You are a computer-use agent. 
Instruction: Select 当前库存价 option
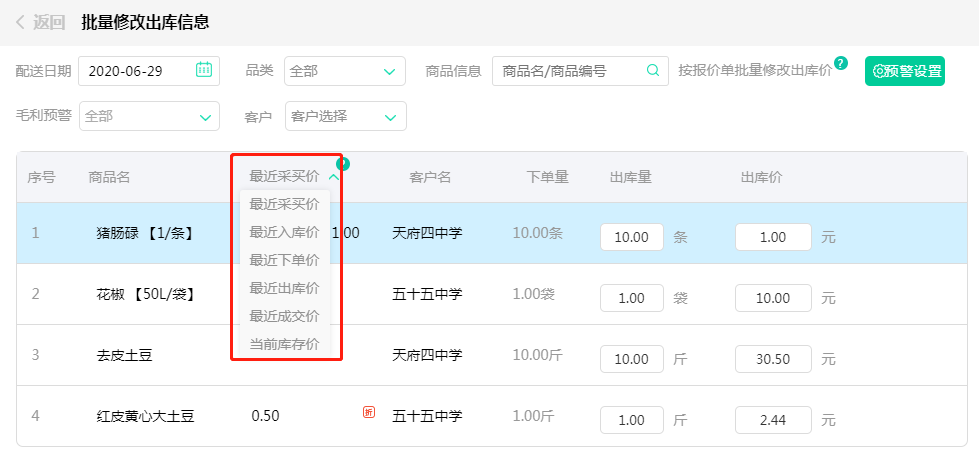click(284, 344)
